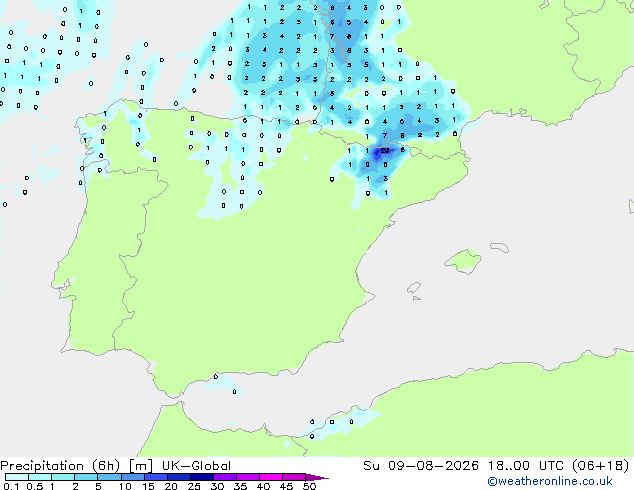Open the weatheronline.co.uk link

[x=550, y=481]
